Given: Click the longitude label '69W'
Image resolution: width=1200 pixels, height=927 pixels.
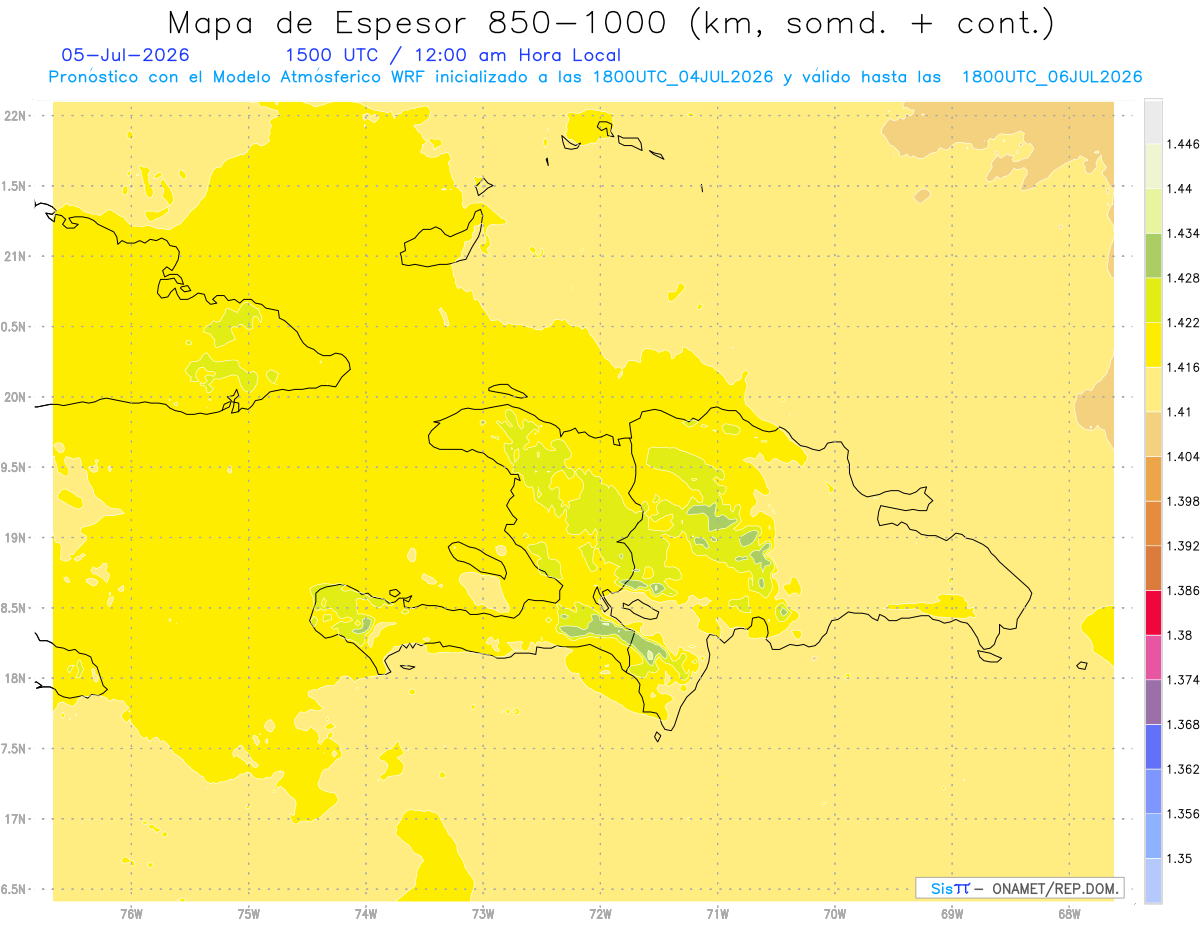Looking at the screenshot, I should pos(952,914).
